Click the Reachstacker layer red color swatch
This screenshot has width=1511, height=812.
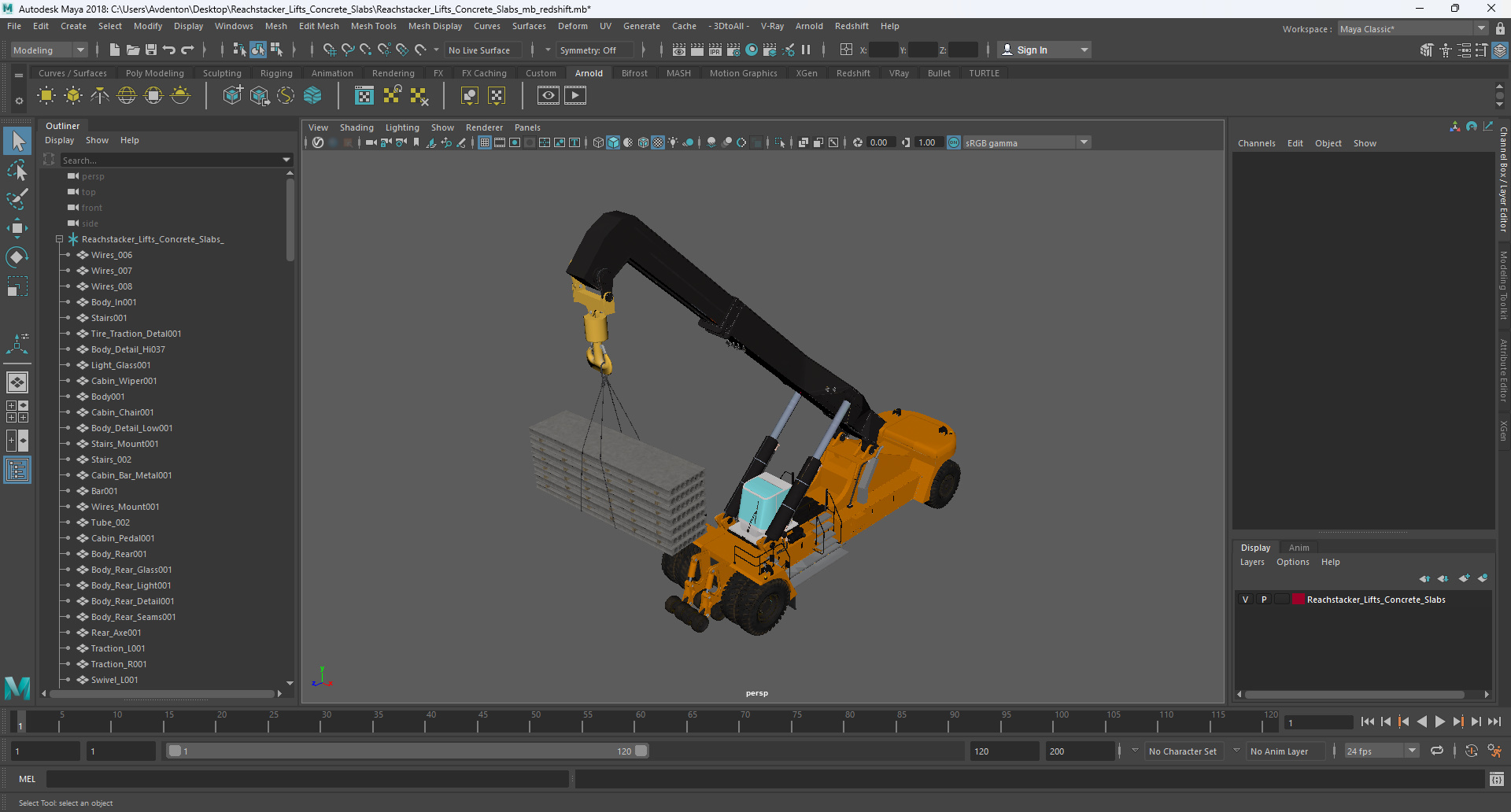coord(1298,600)
